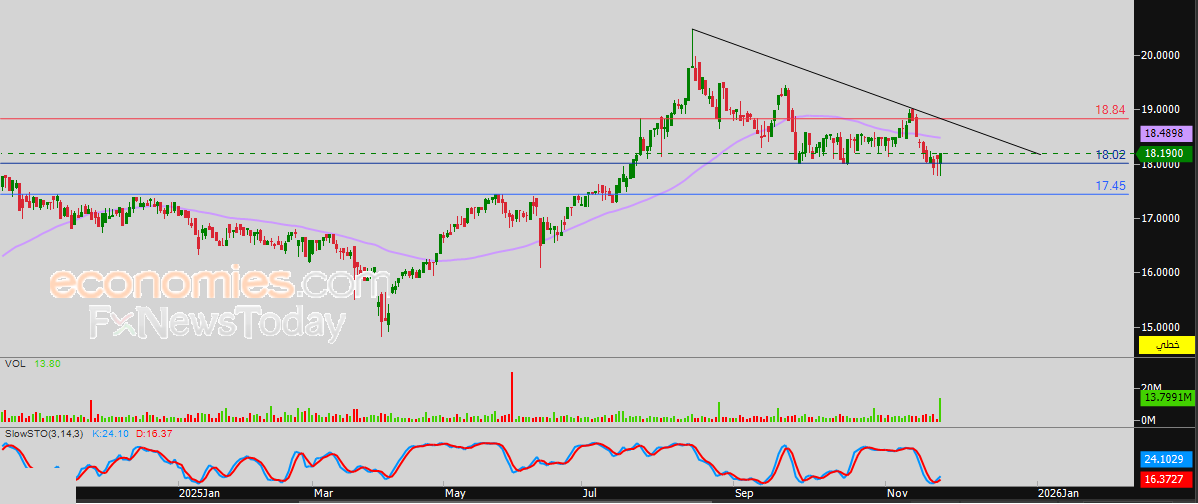The height and width of the screenshot is (504, 1198).
Task: Click the 17.0000 price axis label
Action: point(1160,218)
